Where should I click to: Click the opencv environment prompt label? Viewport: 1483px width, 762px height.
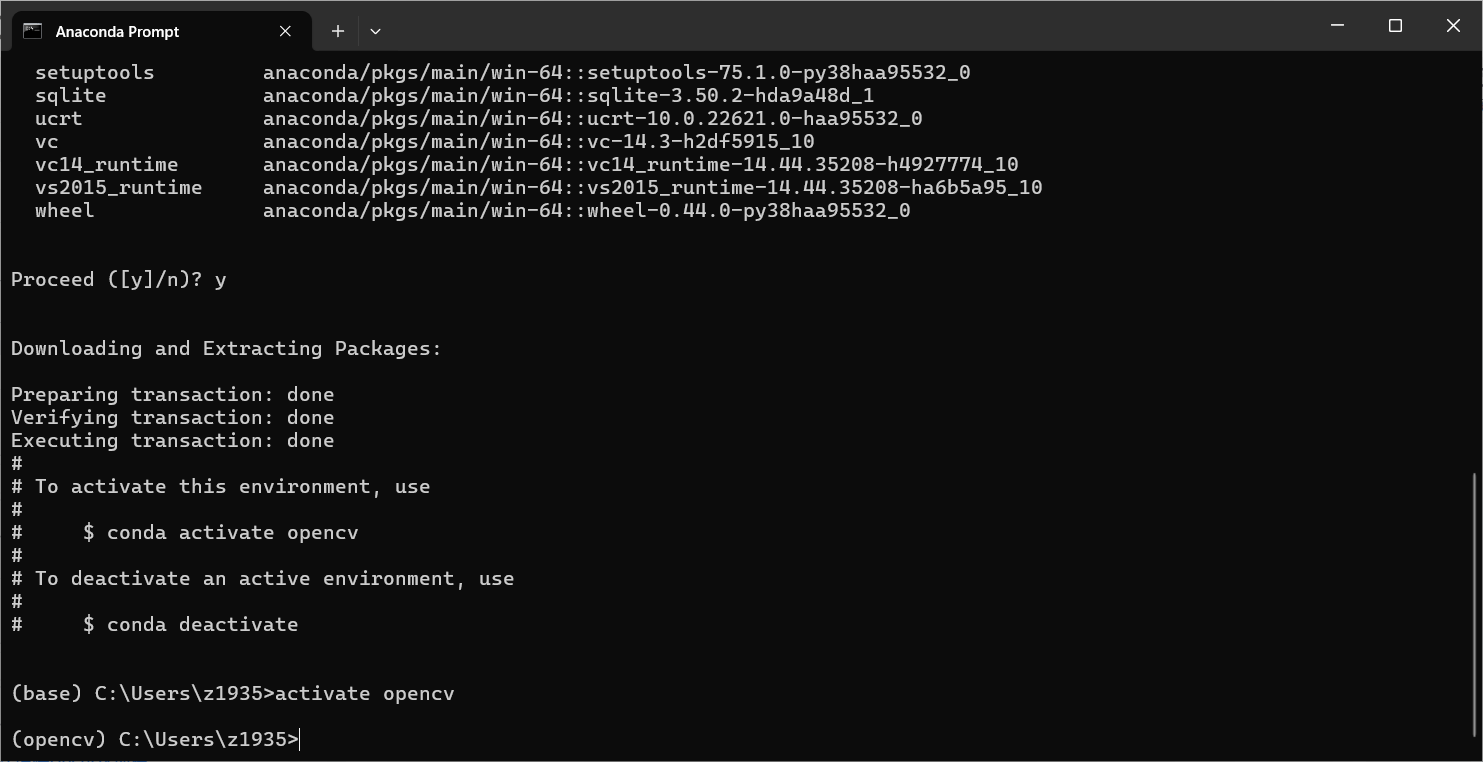(55, 739)
